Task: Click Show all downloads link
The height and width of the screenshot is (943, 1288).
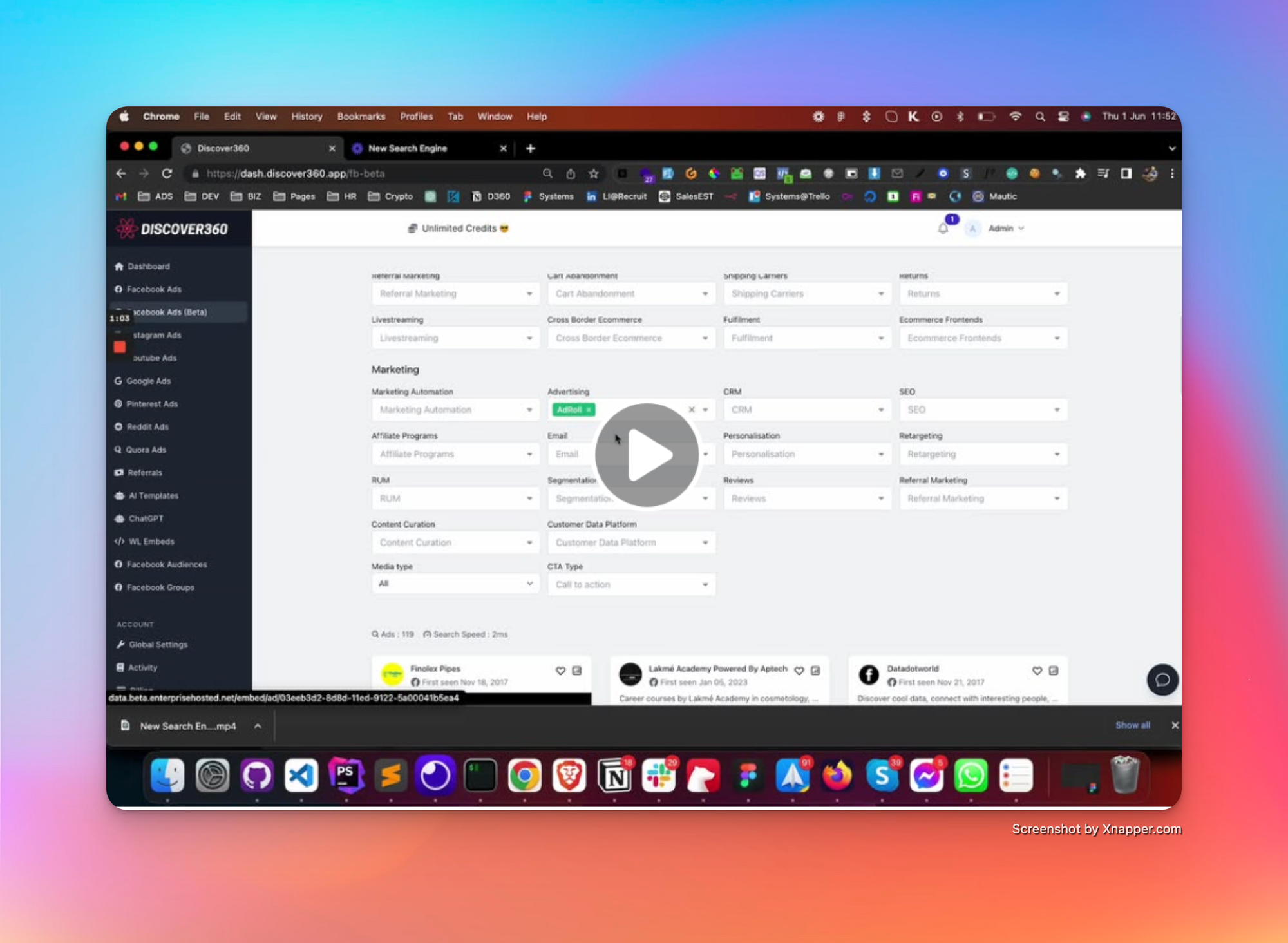Action: [x=1132, y=725]
